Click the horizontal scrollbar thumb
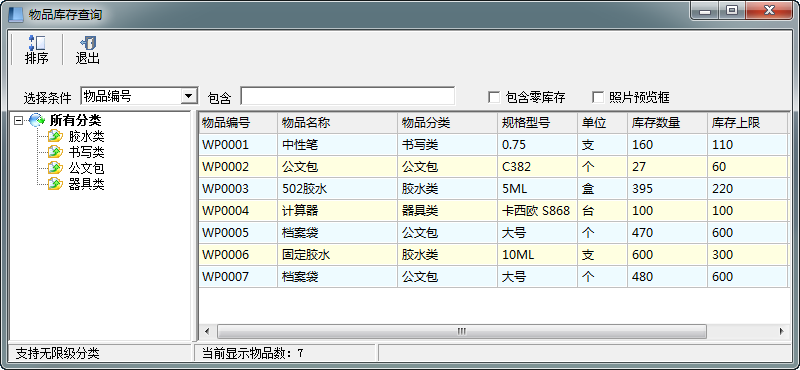The height and width of the screenshot is (370, 800). [x=462, y=331]
